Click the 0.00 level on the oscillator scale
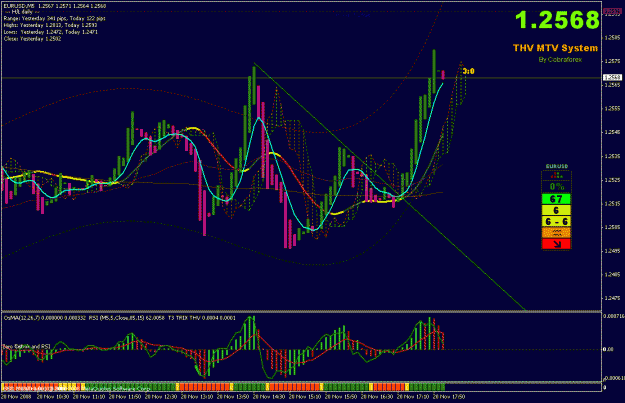The image size is (625, 403). [x=609, y=350]
